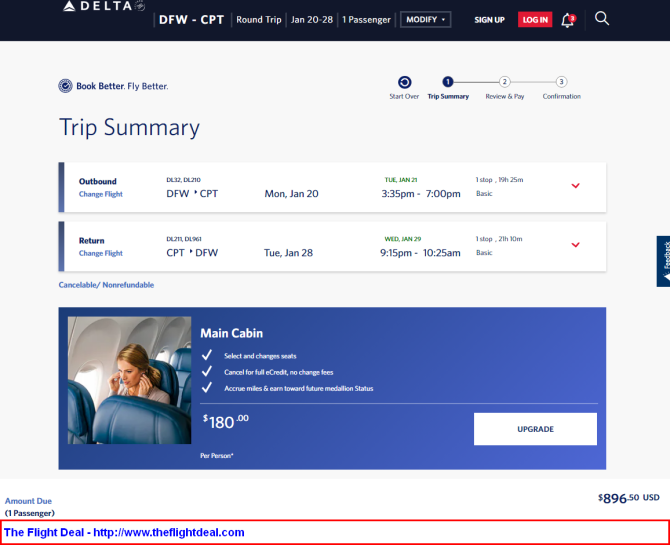Click the red LOG IN button
Screen dimensions: 670x545
(x=535, y=20)
